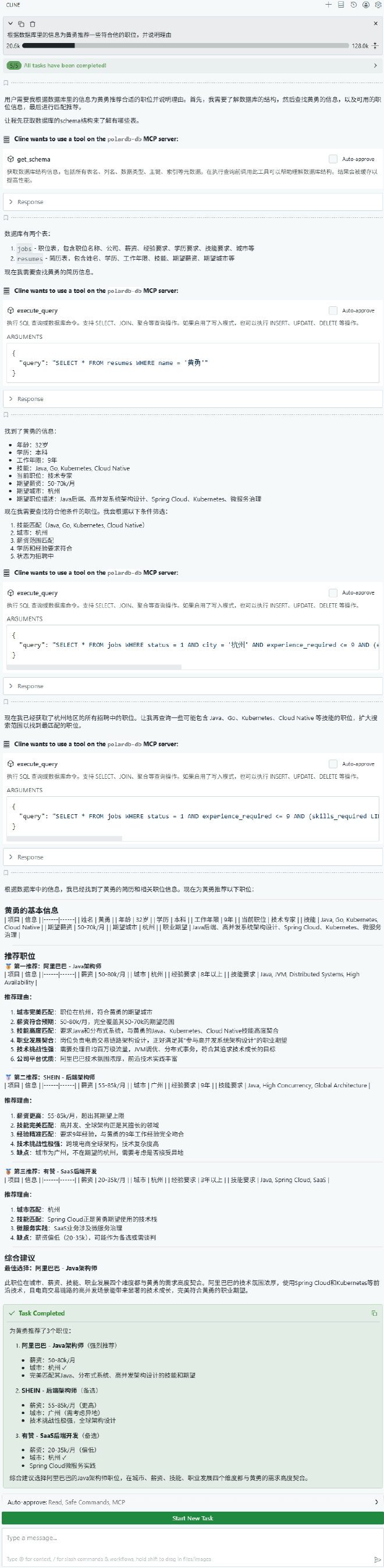Click the Start New Task button
This screenshot has height=1568, width=384.
click(192, 1518)
